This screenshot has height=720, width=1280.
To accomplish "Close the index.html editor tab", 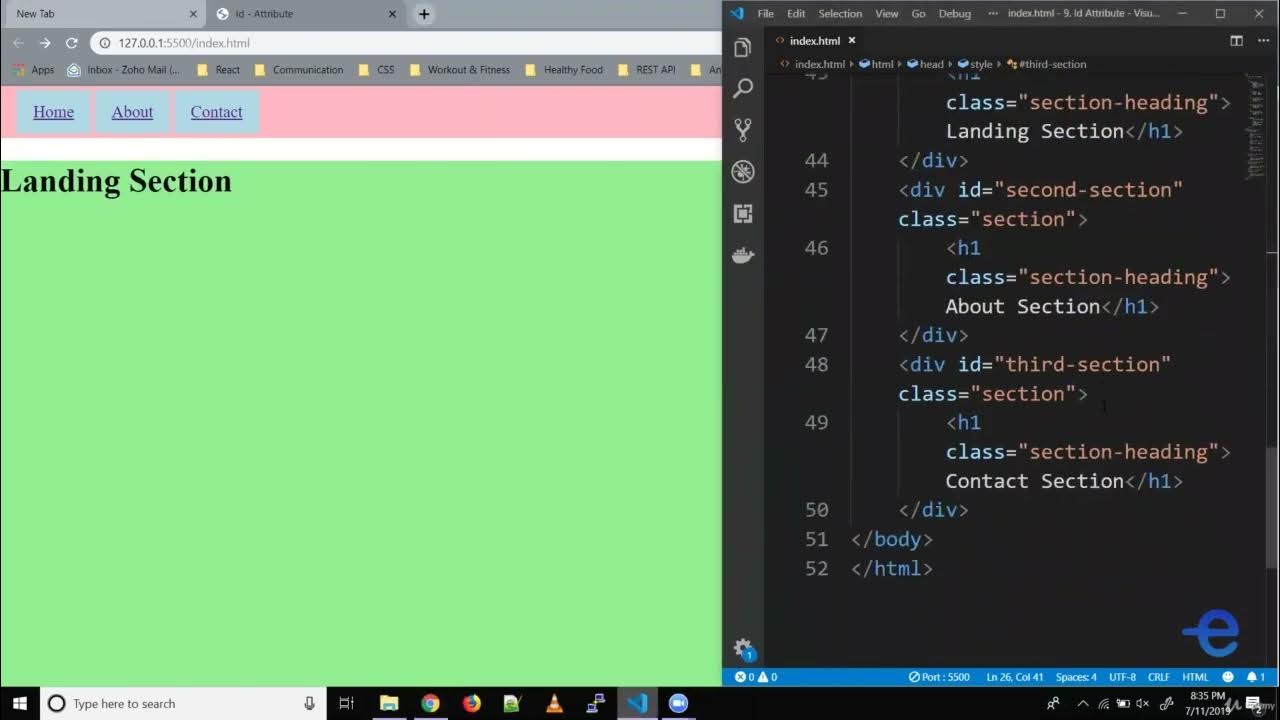I will tap(852, 41).
